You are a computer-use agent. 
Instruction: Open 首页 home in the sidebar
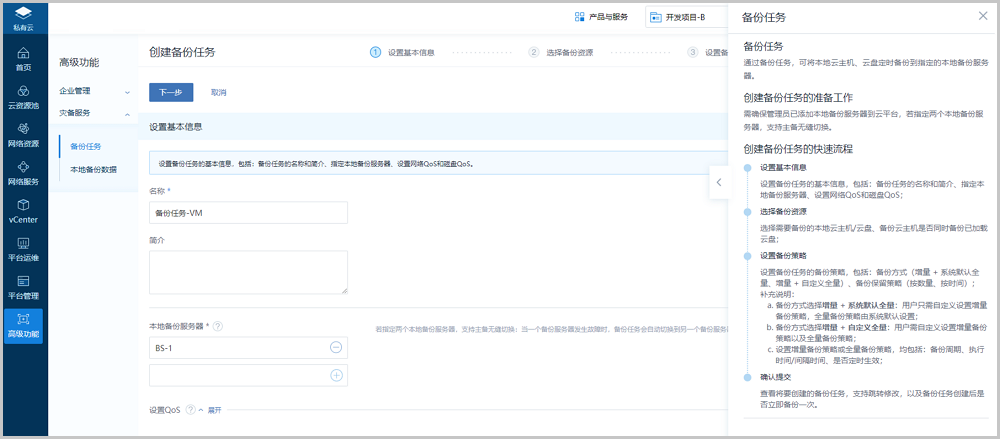pyautogui.click(x=23, y=58)
